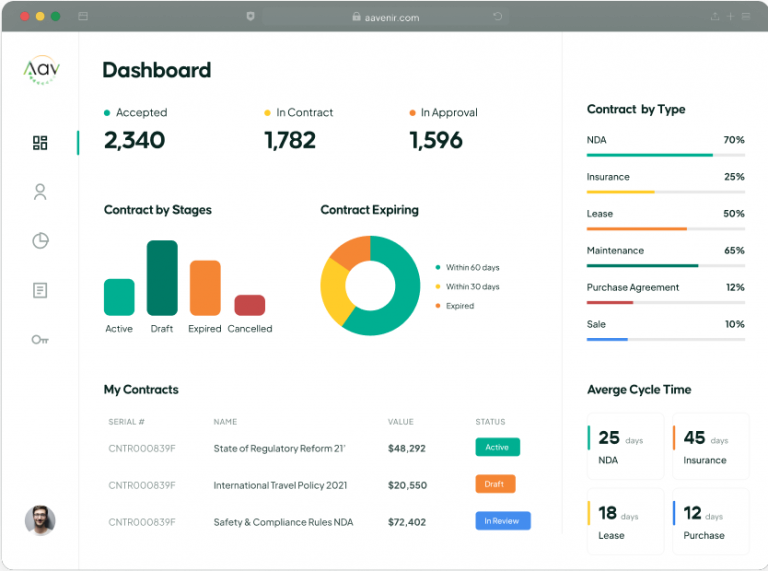Open the dashboard grid icon in sidebar
This screenshot has width=768, height=571.
(x=40, y=143)
